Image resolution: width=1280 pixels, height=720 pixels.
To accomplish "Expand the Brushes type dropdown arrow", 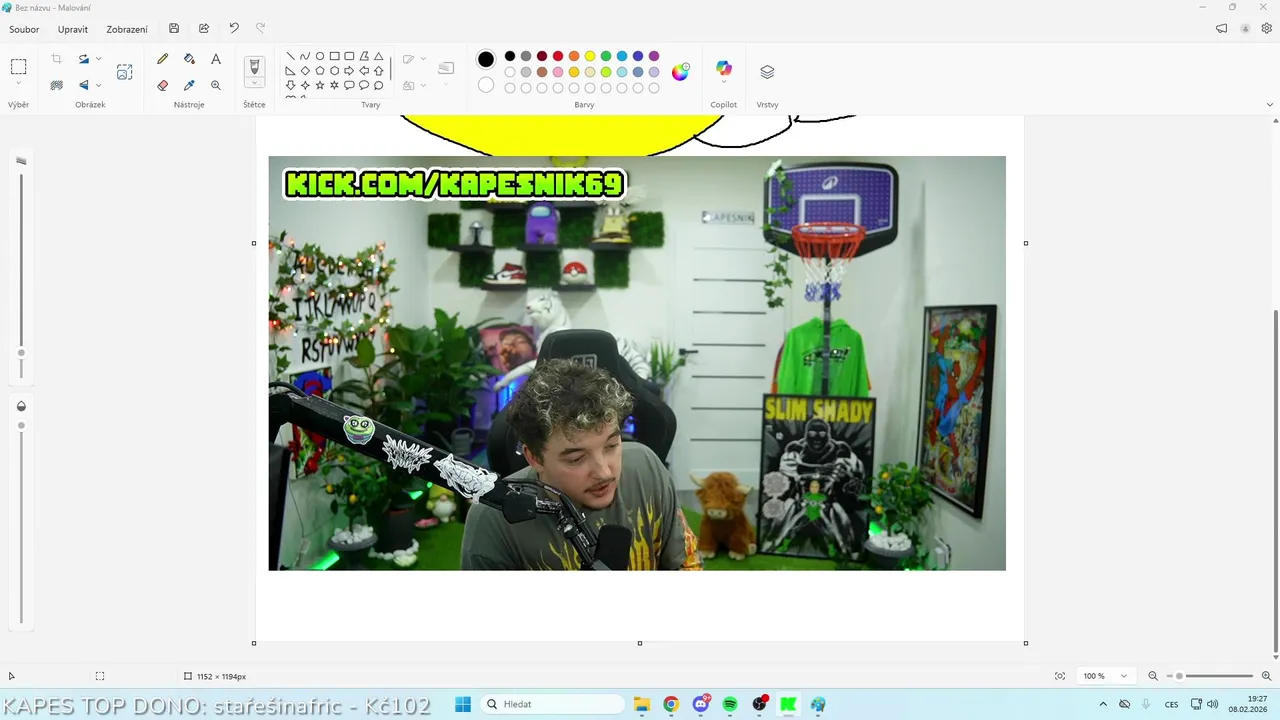I will click(254, 84).
